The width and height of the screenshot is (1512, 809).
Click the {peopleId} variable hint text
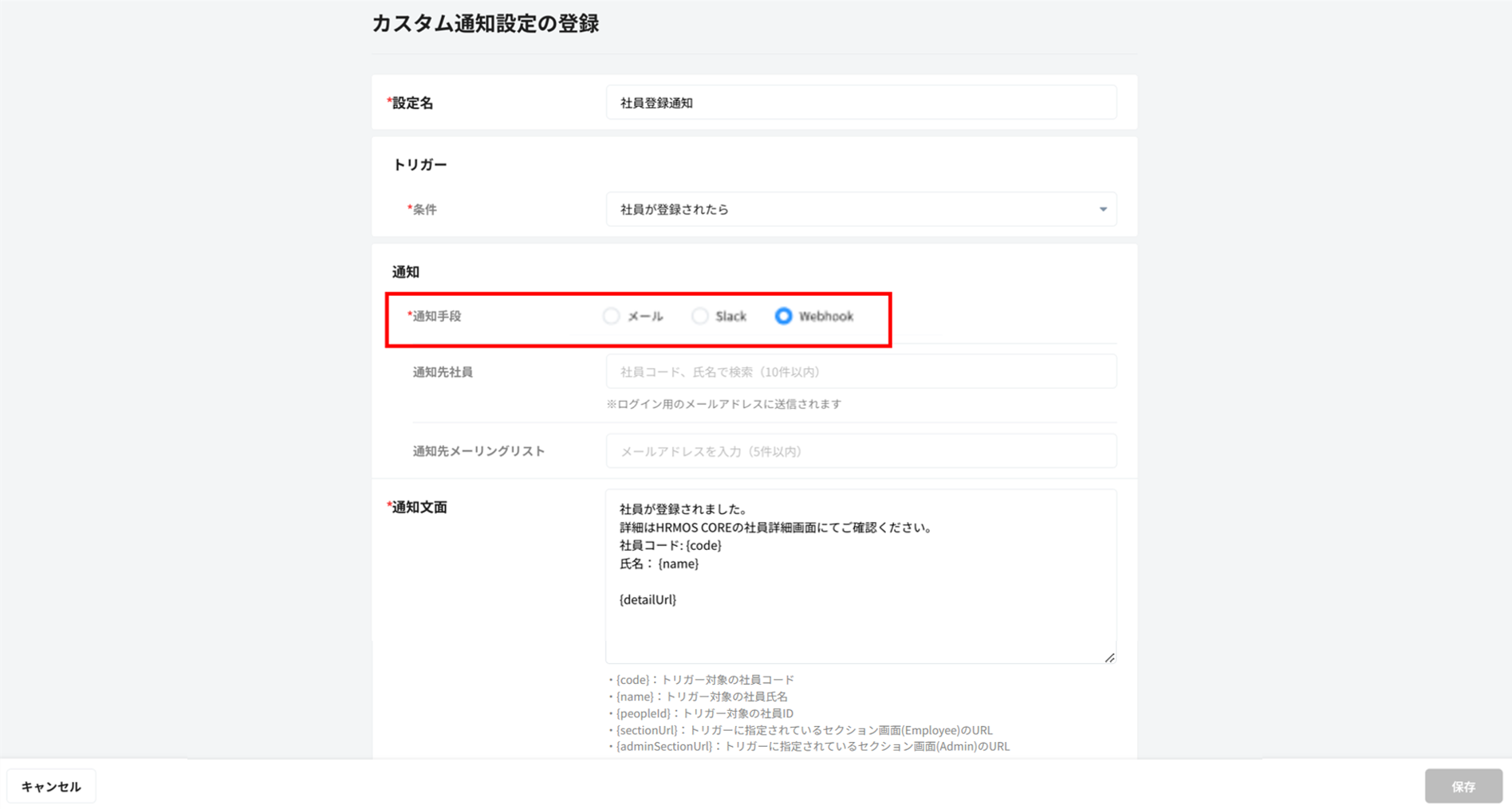click(704, 713)
